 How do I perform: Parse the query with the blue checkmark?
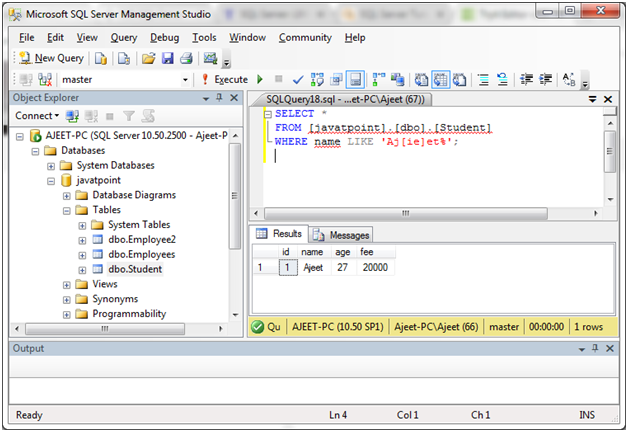298,80
